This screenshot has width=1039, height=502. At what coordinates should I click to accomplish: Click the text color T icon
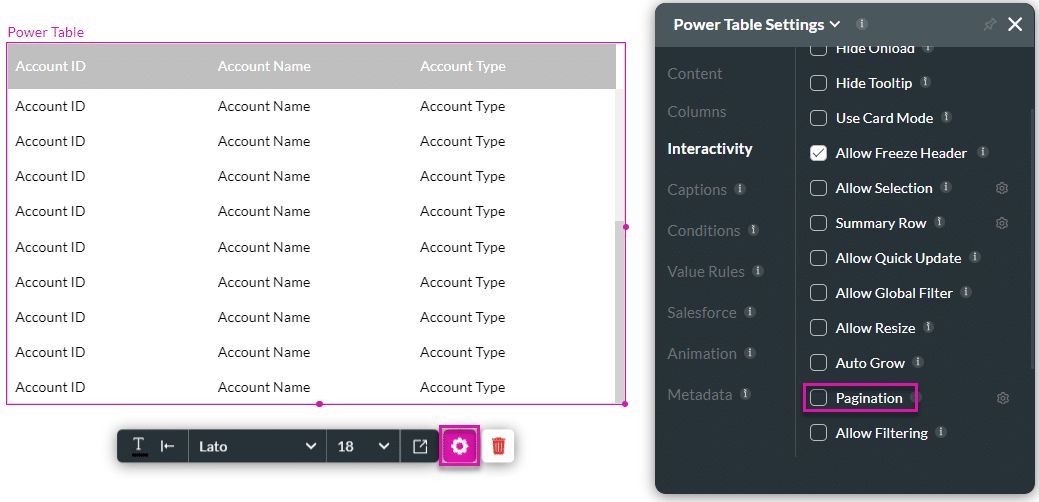pos(138,446)
